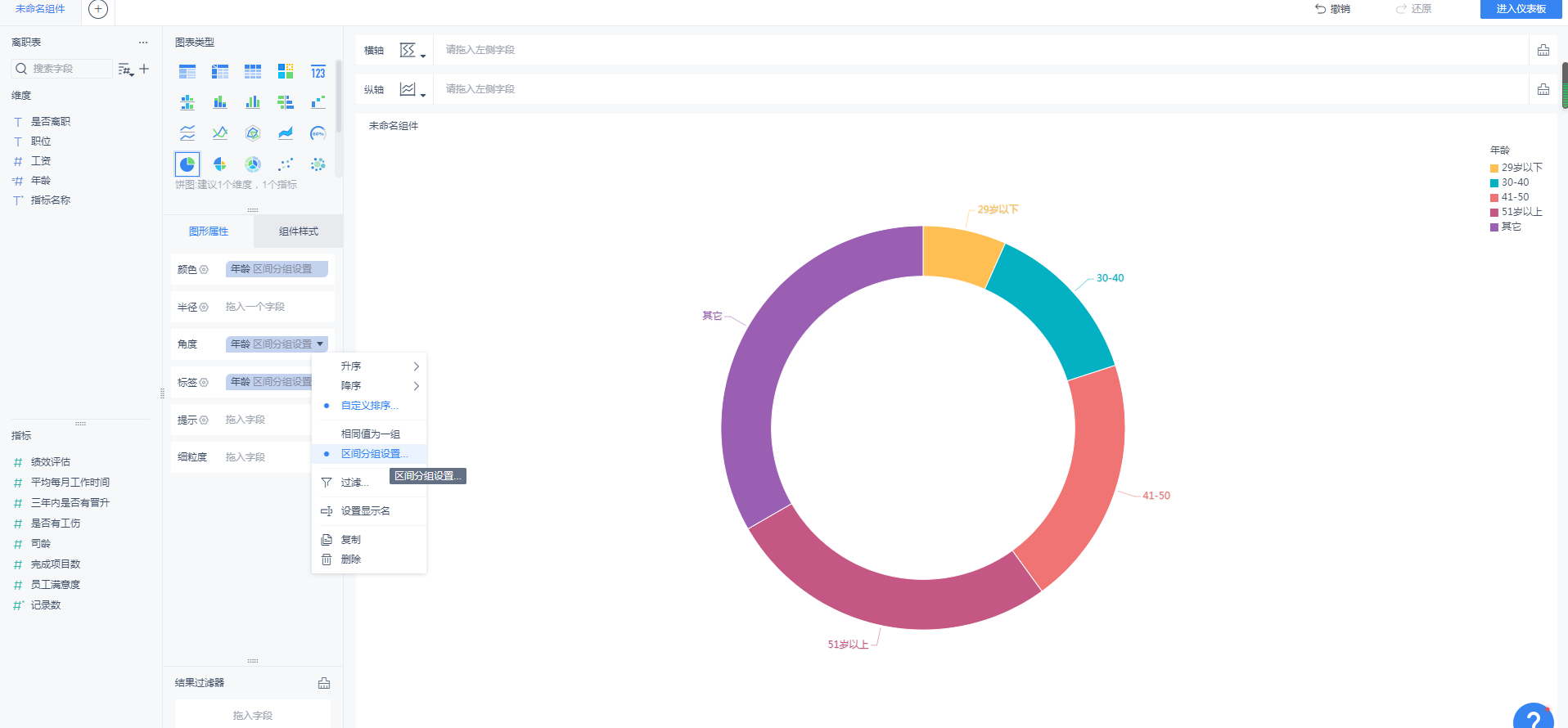The height and width of the screenshot is (728, 1568).
Task: Click the 年龄 field in 颜色 slot
Action: 277,269
